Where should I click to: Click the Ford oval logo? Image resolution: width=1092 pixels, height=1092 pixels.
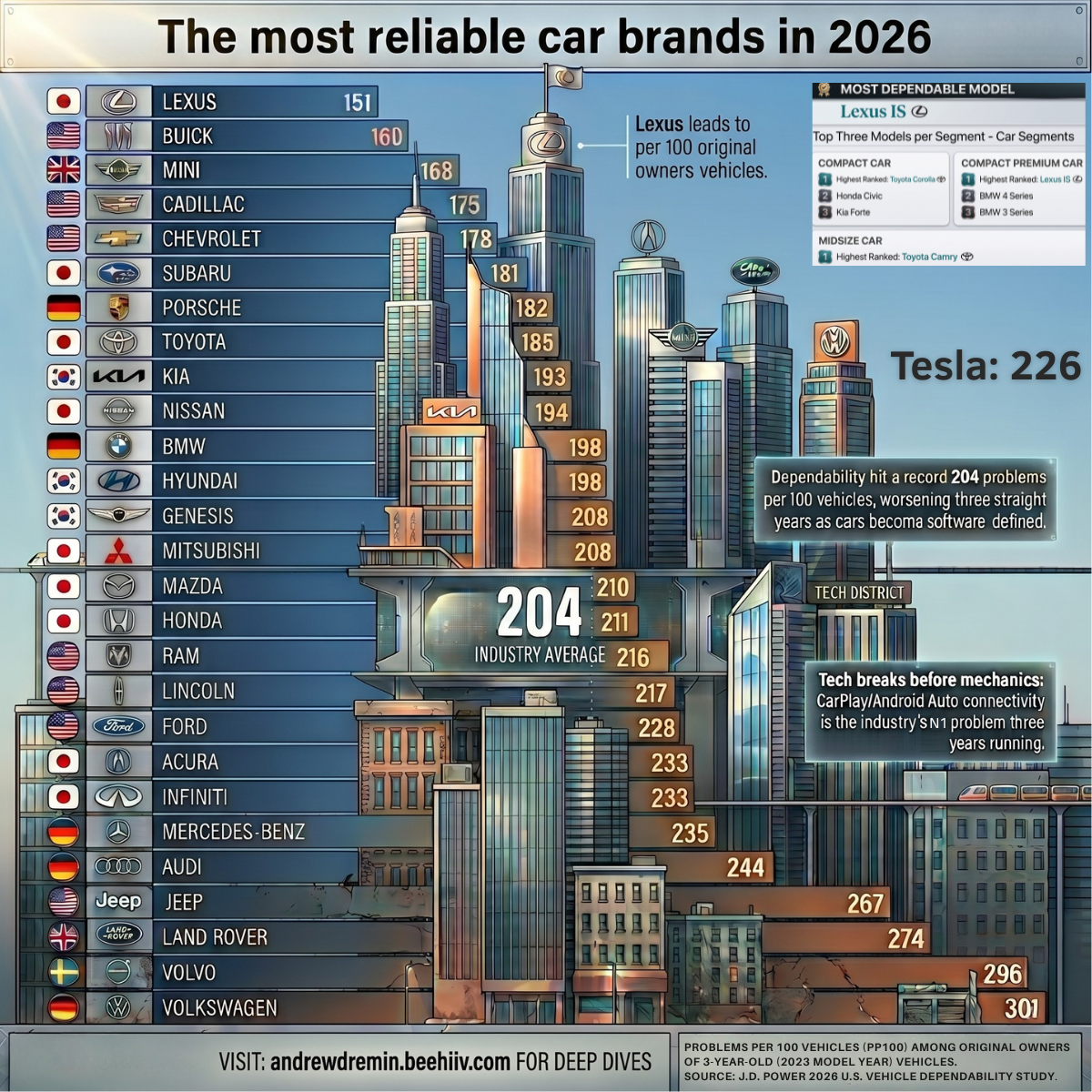point(118,726)
